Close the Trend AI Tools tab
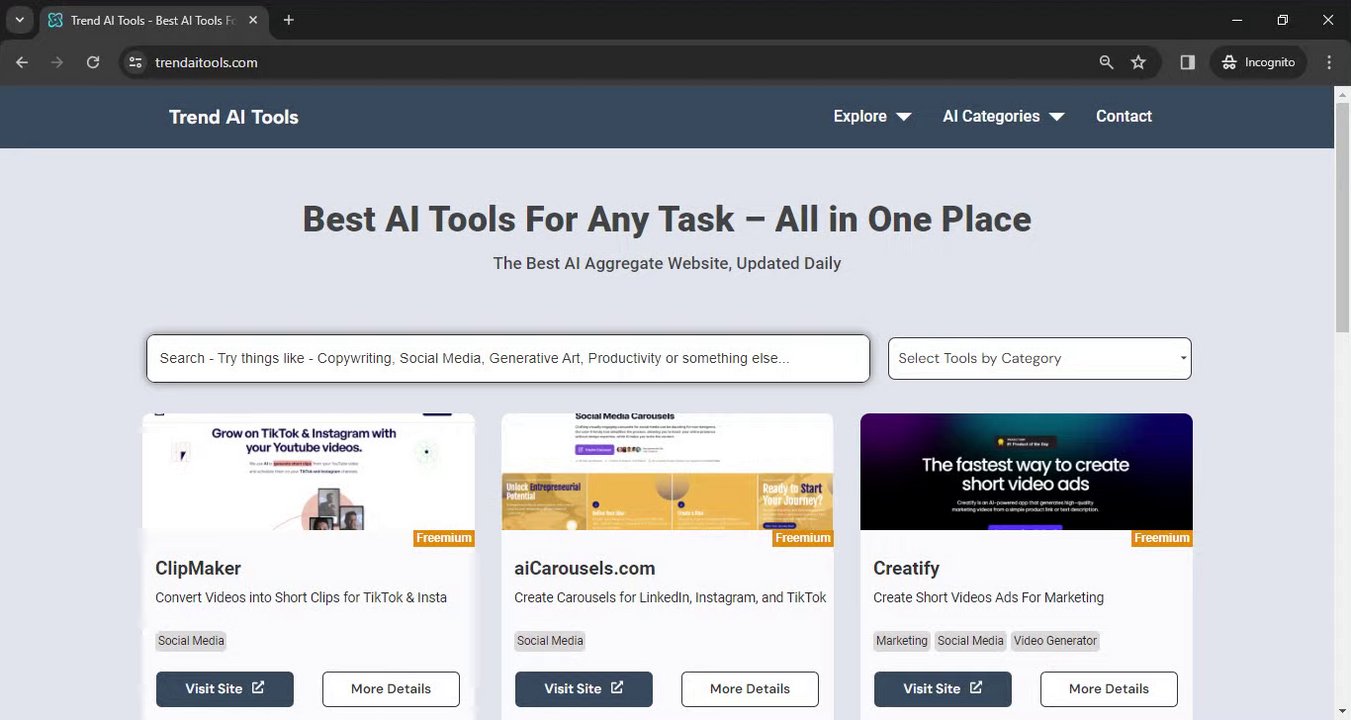This screenshot has height=720, width=1351. tap(254, 20)
